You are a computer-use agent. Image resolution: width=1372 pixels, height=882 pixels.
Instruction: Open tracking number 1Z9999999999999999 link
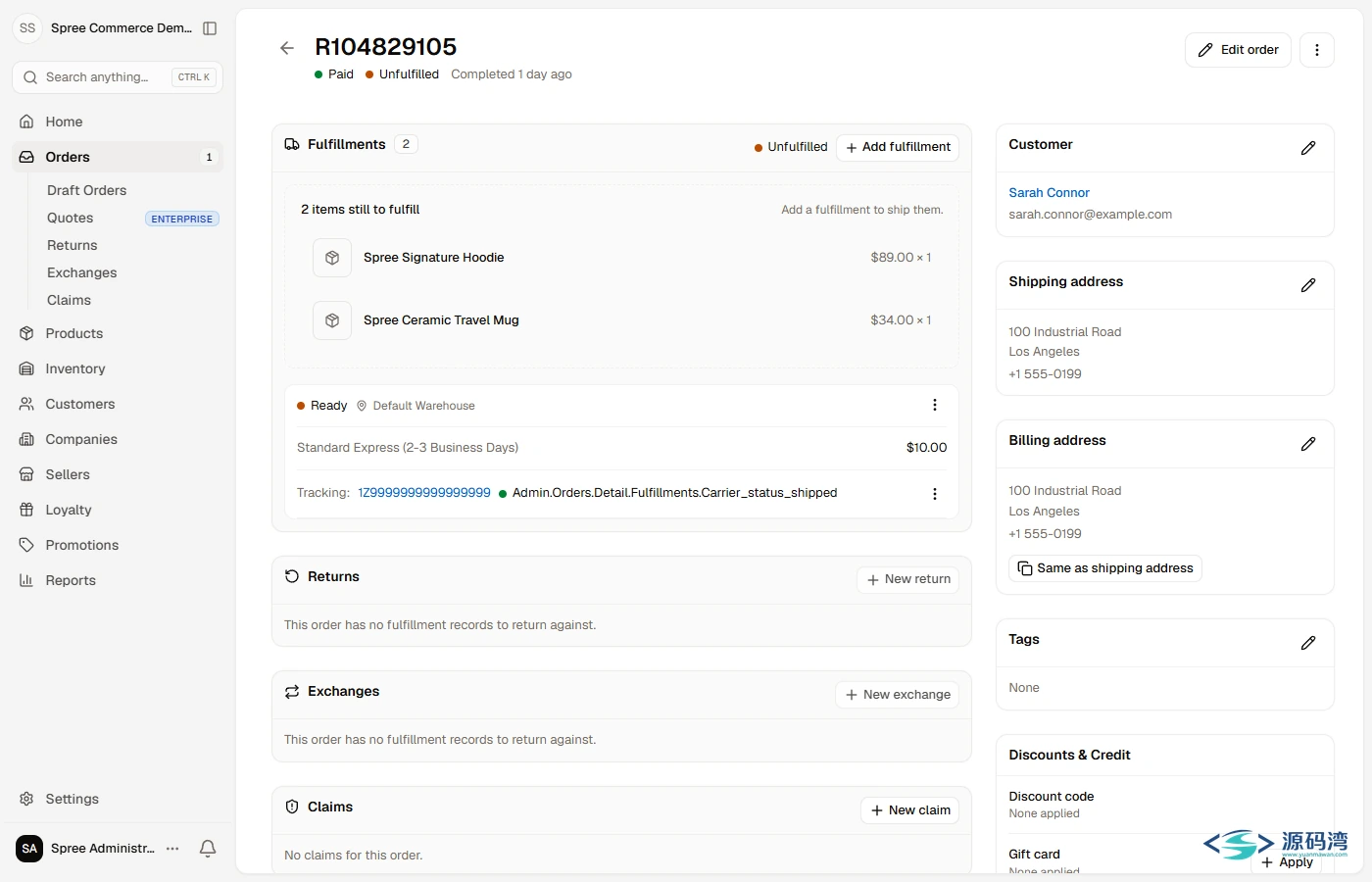[x=424, y=493]
